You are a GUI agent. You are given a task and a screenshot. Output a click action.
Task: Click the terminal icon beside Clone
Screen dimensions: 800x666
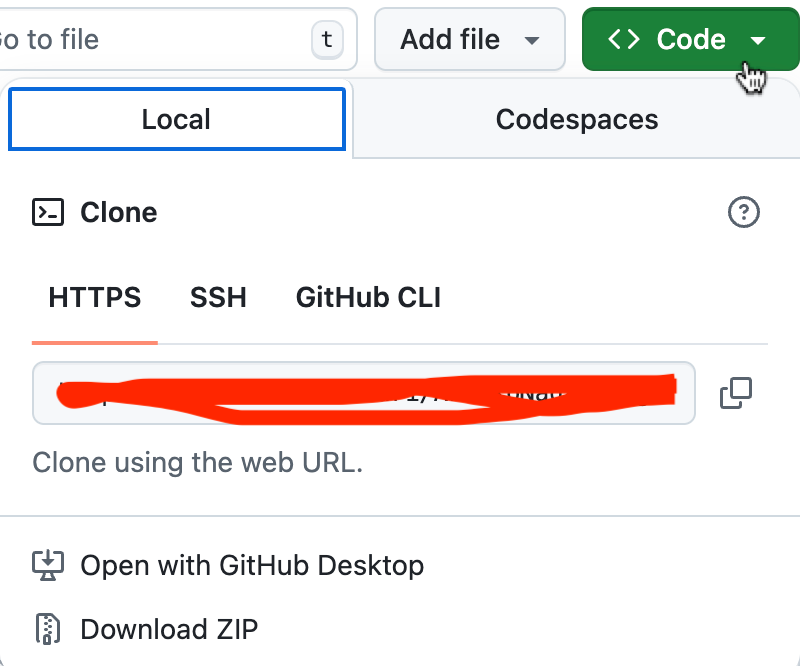[48, 212]
